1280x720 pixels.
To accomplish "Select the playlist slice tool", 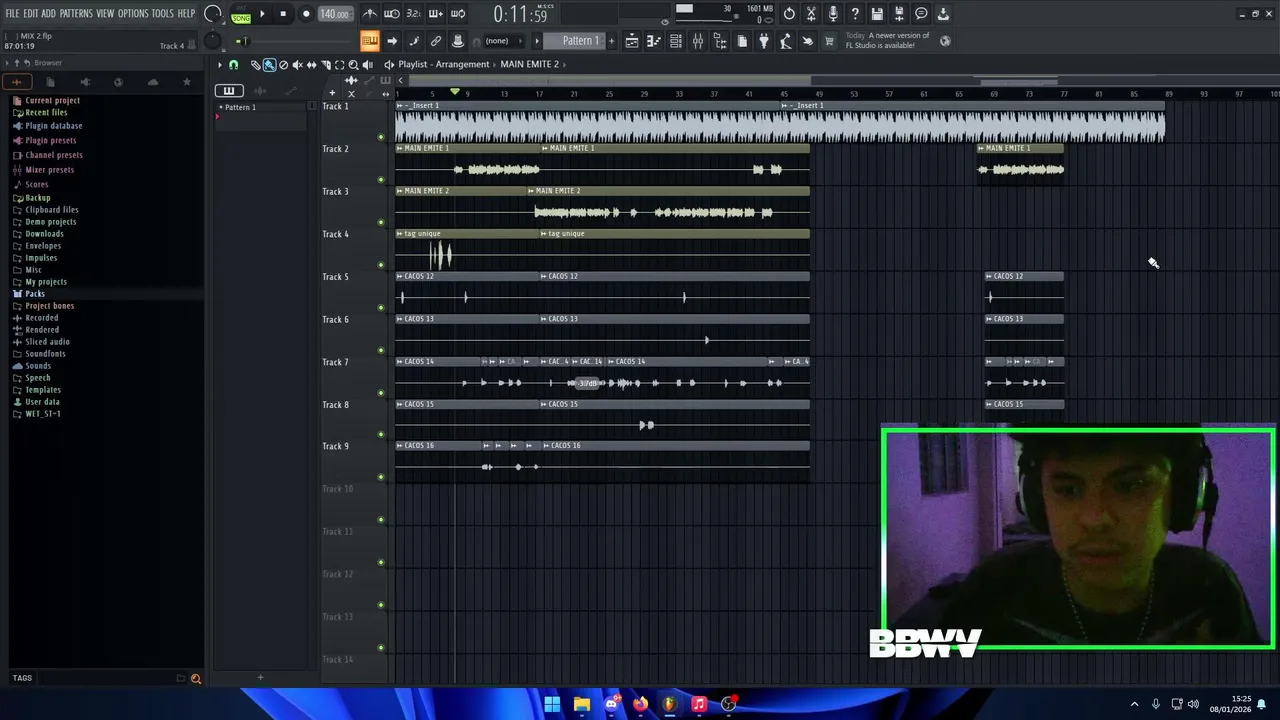I will coord(325,64).
